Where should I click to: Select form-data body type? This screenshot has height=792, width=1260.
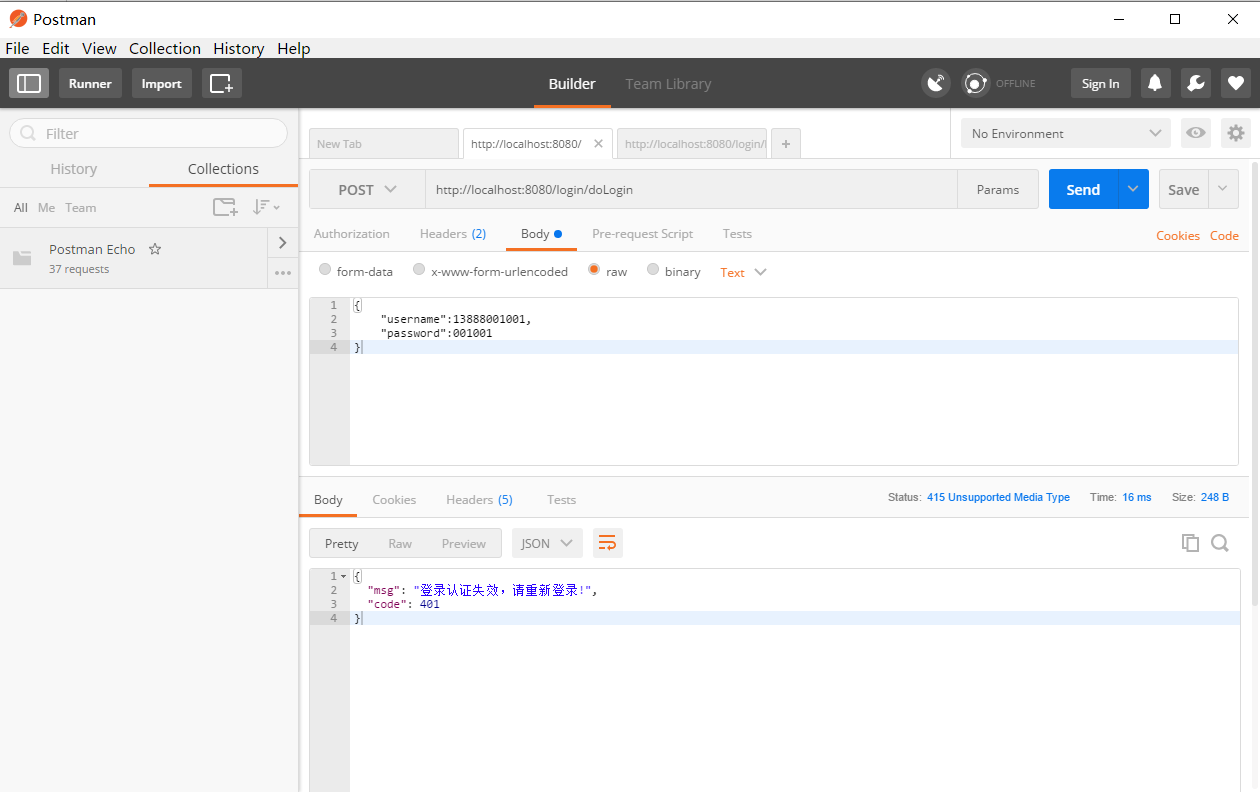[325, 270]
